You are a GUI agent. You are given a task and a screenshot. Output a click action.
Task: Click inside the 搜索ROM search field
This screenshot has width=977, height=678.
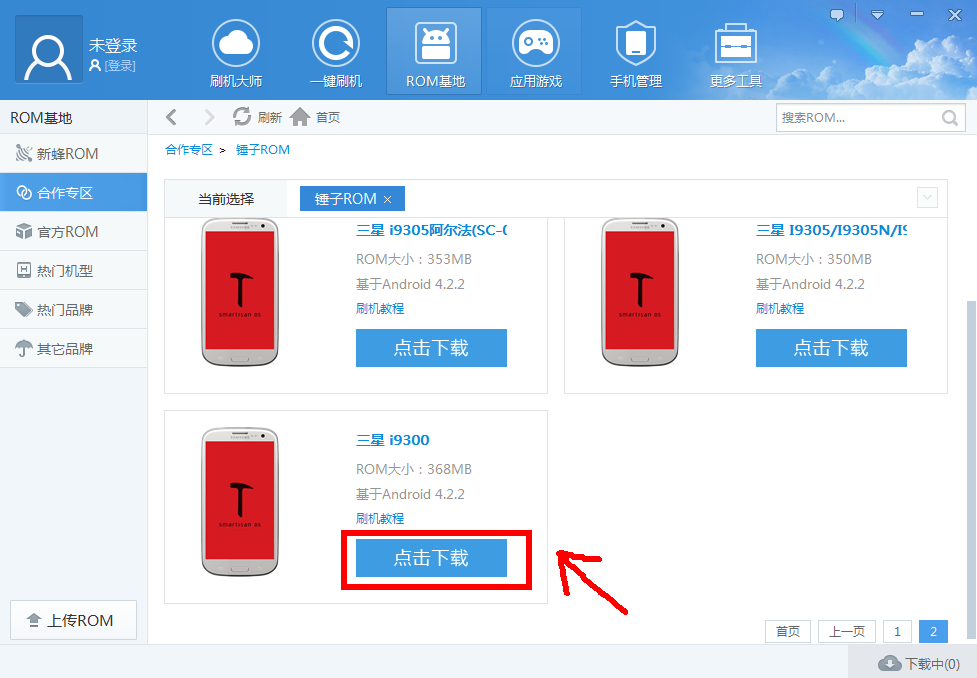[x=855, y=118]
